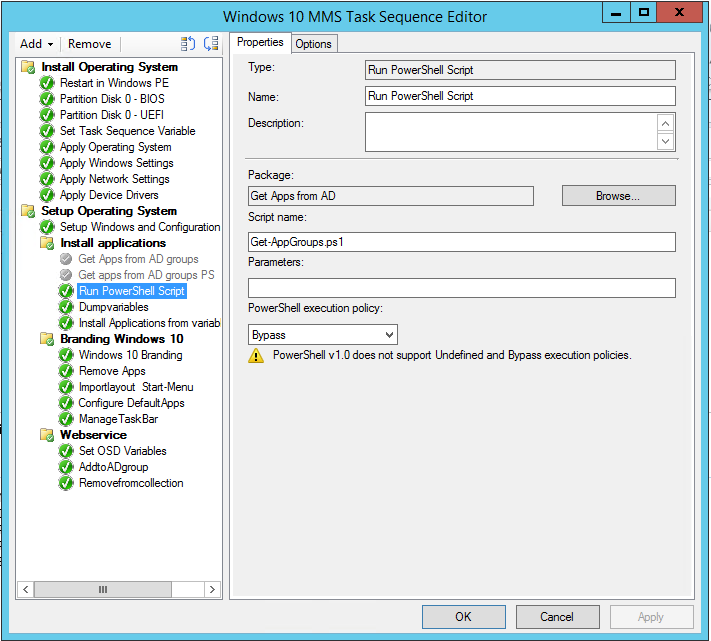Image resolution: width=711 pixels, height=641 pixels.
Task: Click the Install Operating System folder icon
Action: point(28,67)
